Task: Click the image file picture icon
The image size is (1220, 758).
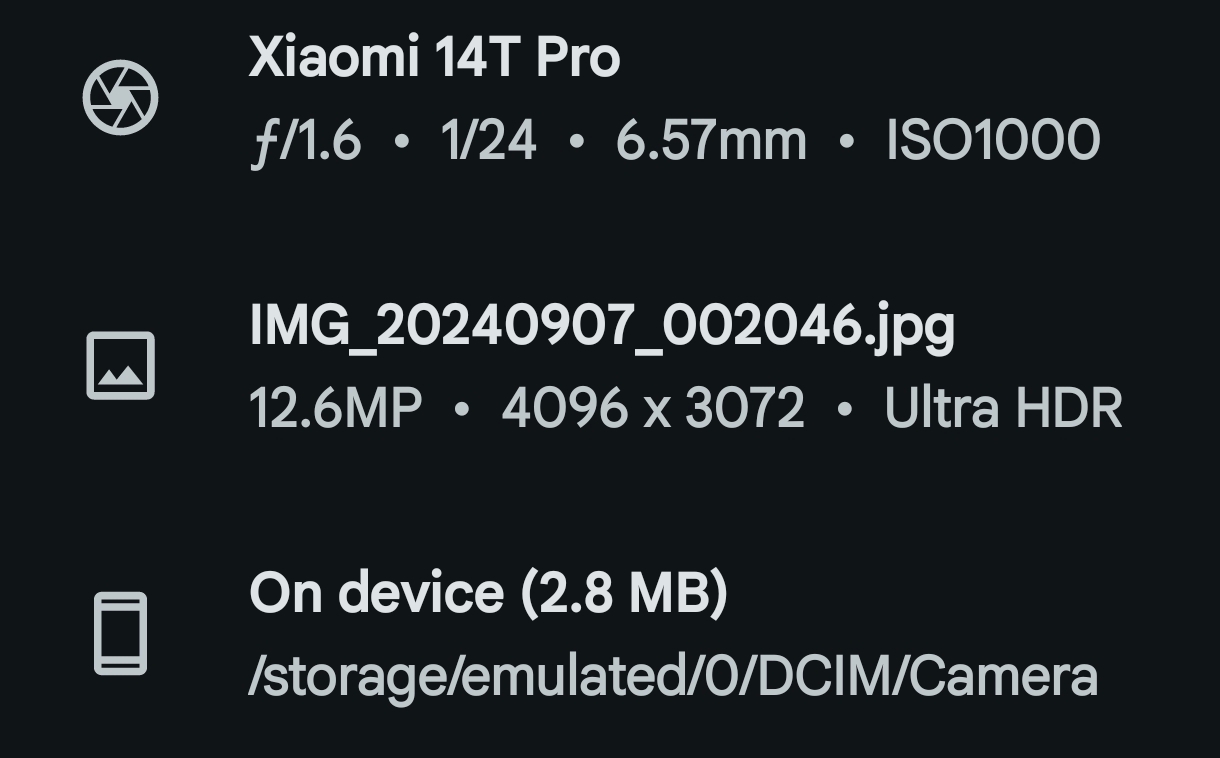Action: [x=120, y=365]
